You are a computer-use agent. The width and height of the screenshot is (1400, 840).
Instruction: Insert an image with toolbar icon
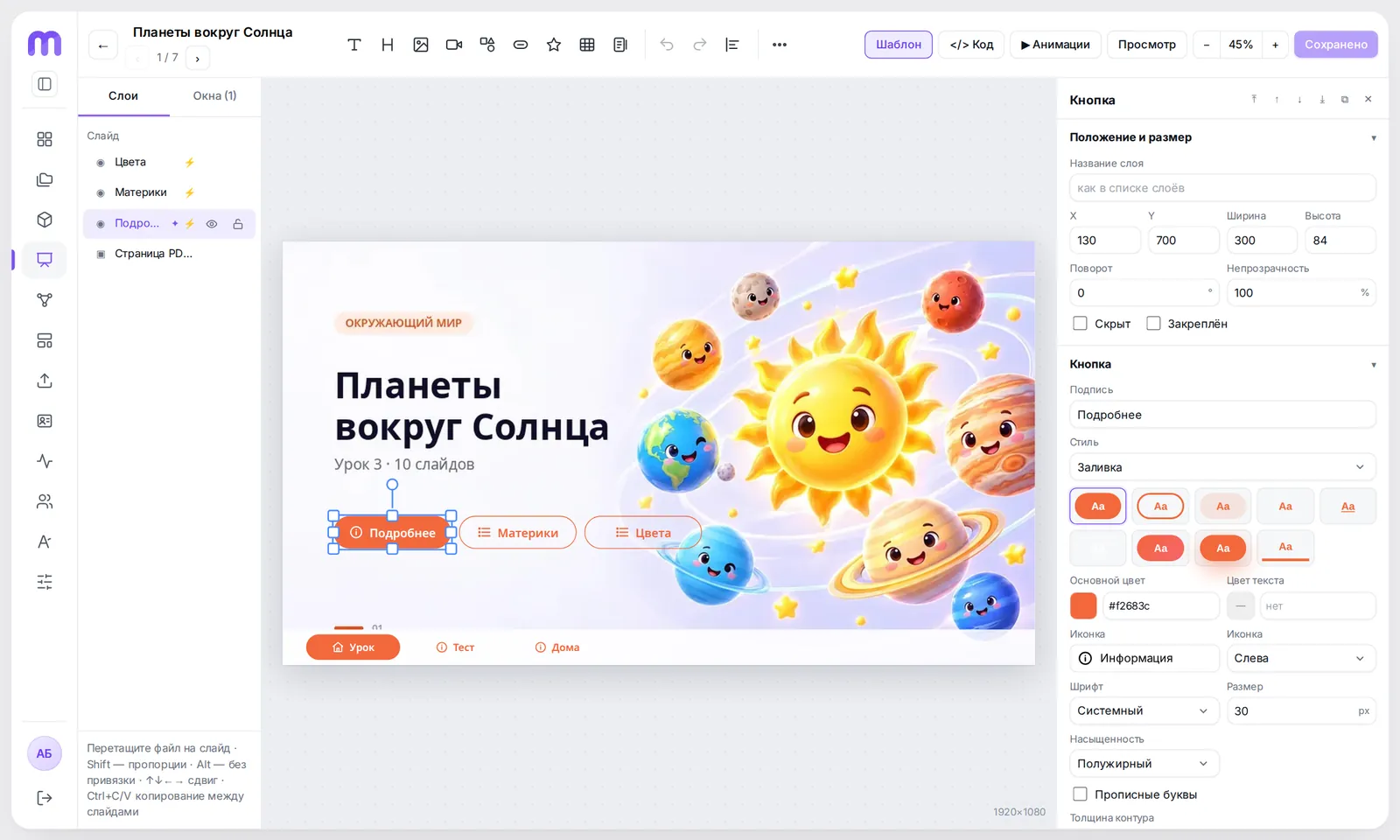(x=421, y=45)
